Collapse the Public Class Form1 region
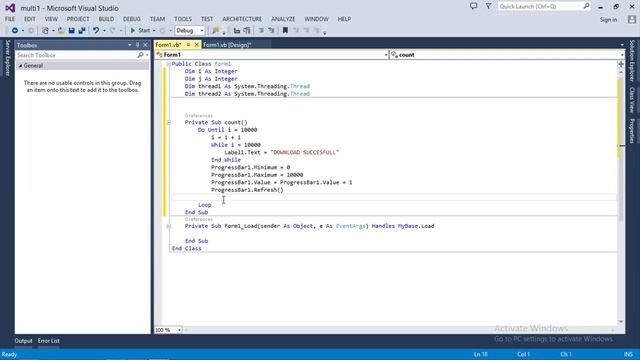This screenshot has width=640, height=360. click(x=168, y=64)
